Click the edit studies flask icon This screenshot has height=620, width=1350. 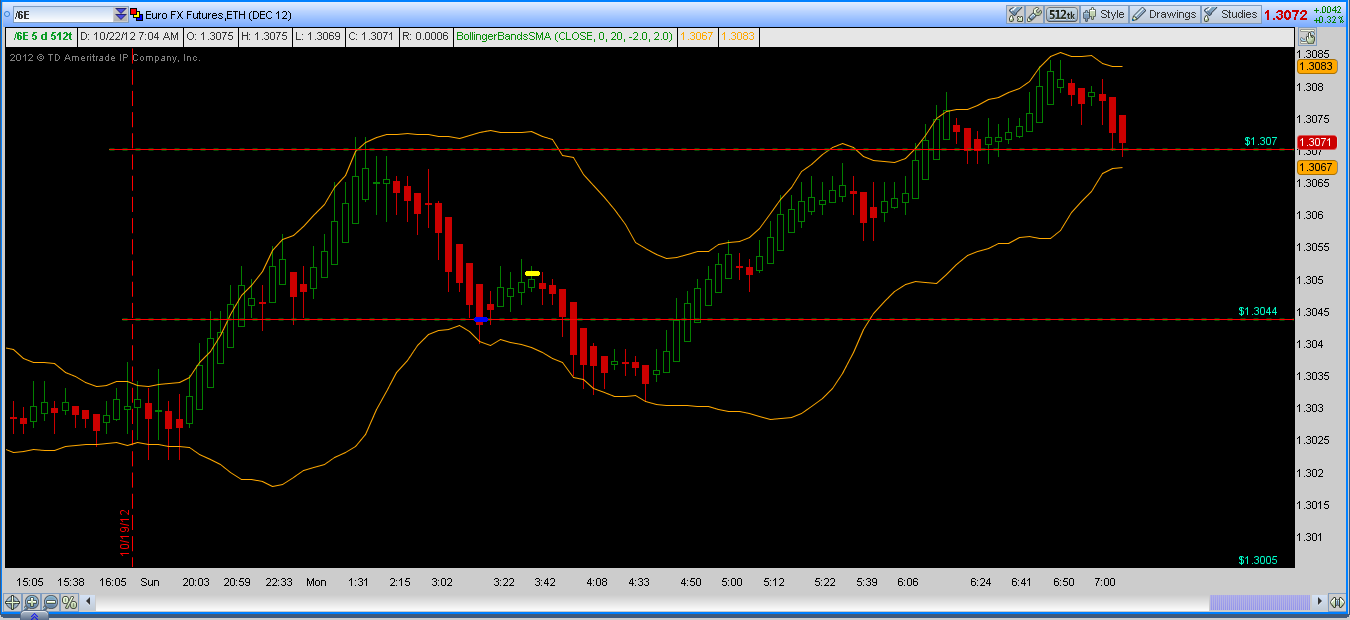coord(1016,14)
